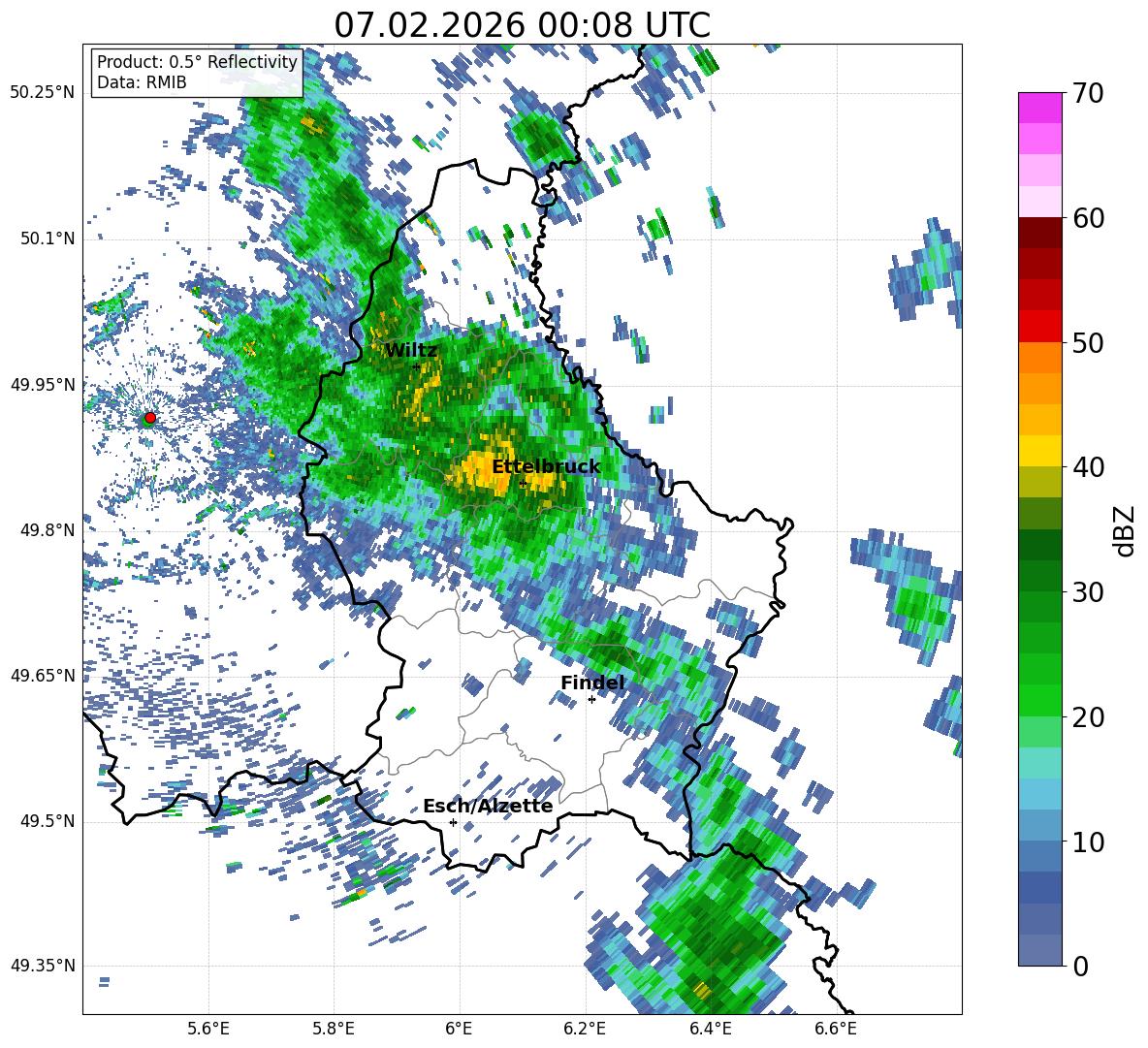The width and height of the screenshot is (1148, 1048).
Task: Click the 49.65°N latitude label
Action: coord(43,675)
